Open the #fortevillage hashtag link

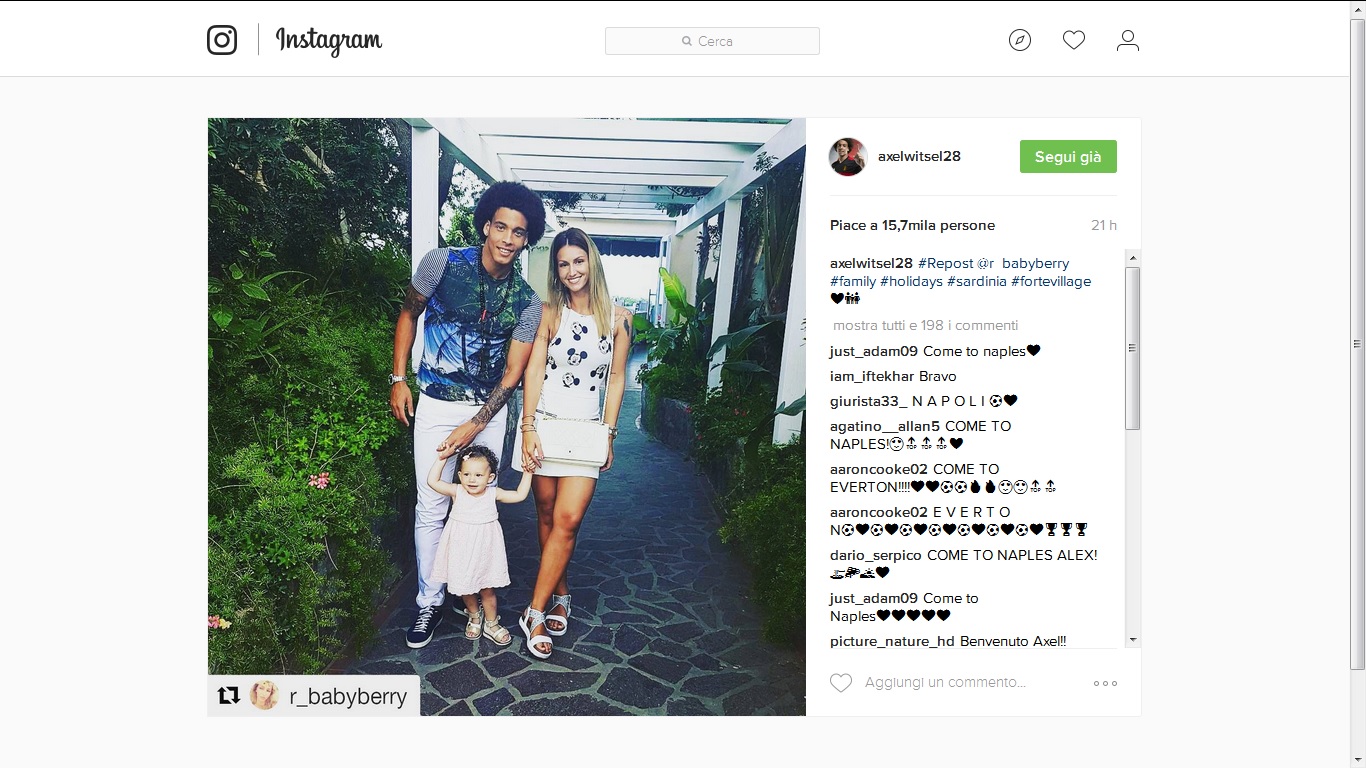pos(1051,281)
